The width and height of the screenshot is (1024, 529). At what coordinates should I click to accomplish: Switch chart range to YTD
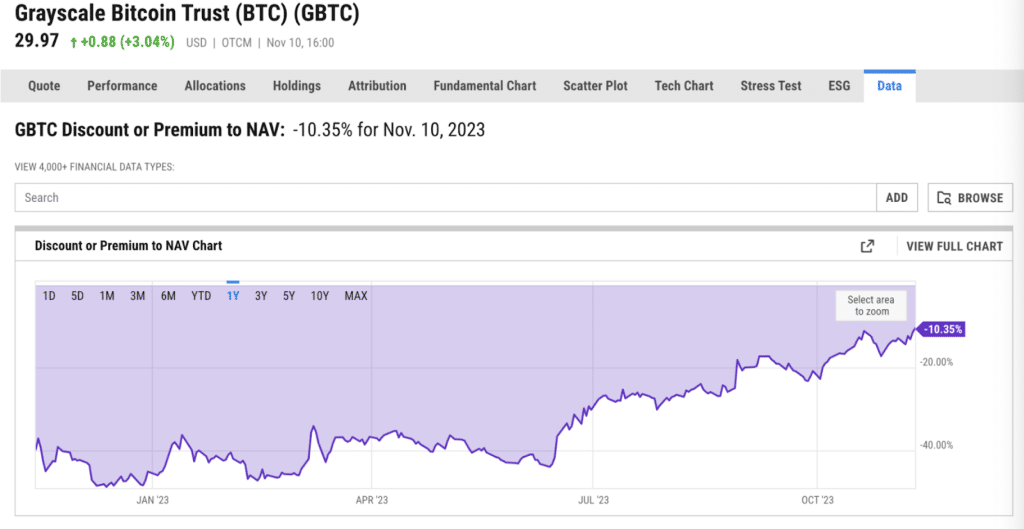201,296
